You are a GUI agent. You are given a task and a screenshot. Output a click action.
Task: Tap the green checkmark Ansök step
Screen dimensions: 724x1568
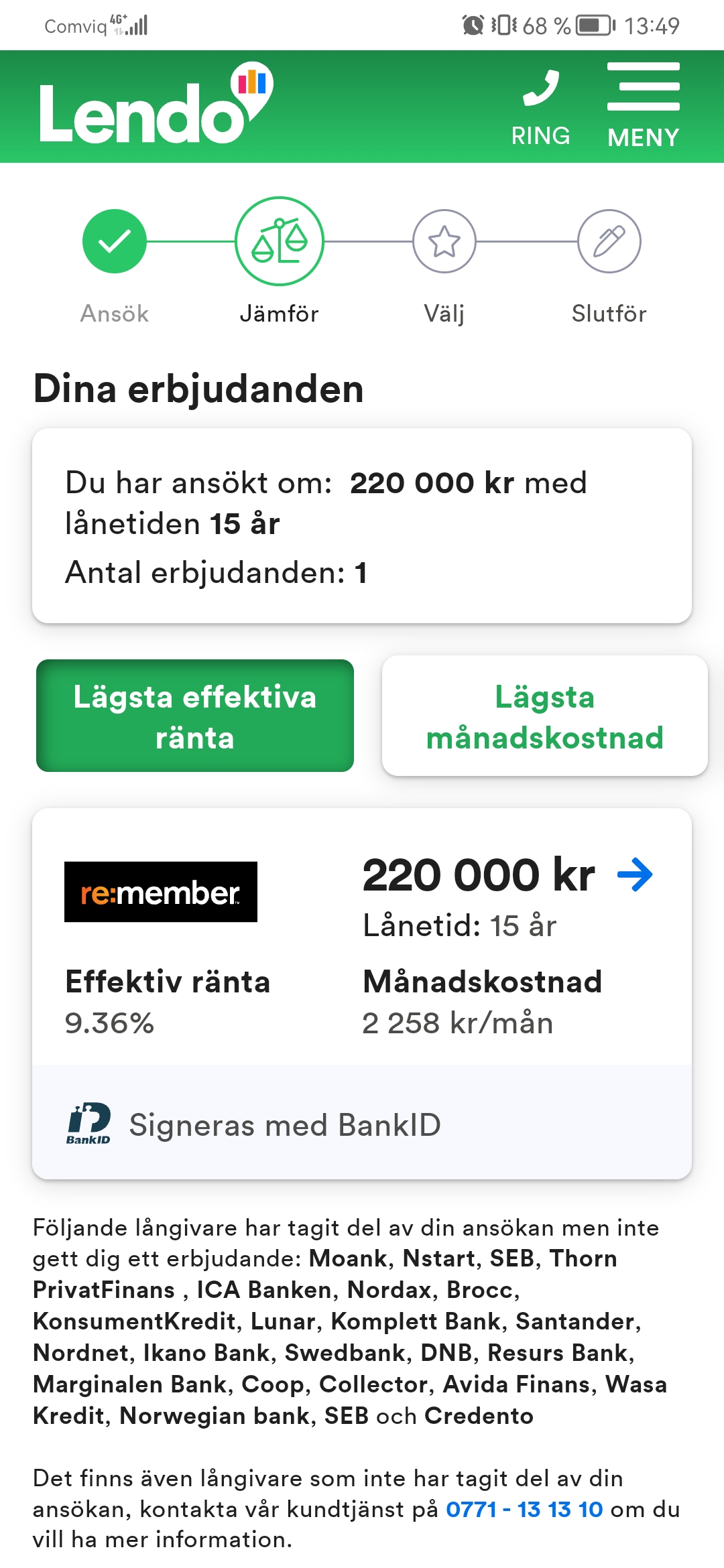(115, 241)
